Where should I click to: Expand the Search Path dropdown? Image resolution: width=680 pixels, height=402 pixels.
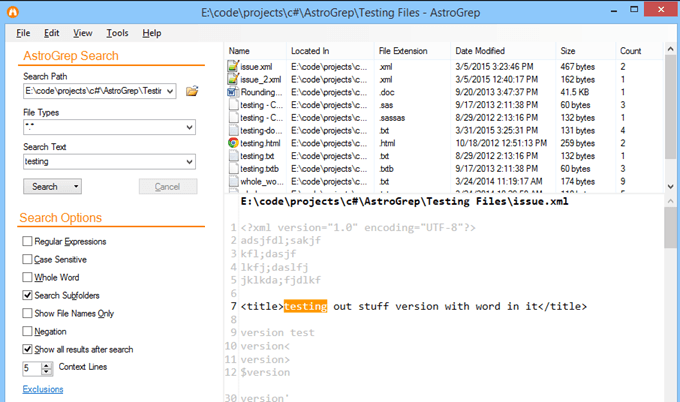170,91
